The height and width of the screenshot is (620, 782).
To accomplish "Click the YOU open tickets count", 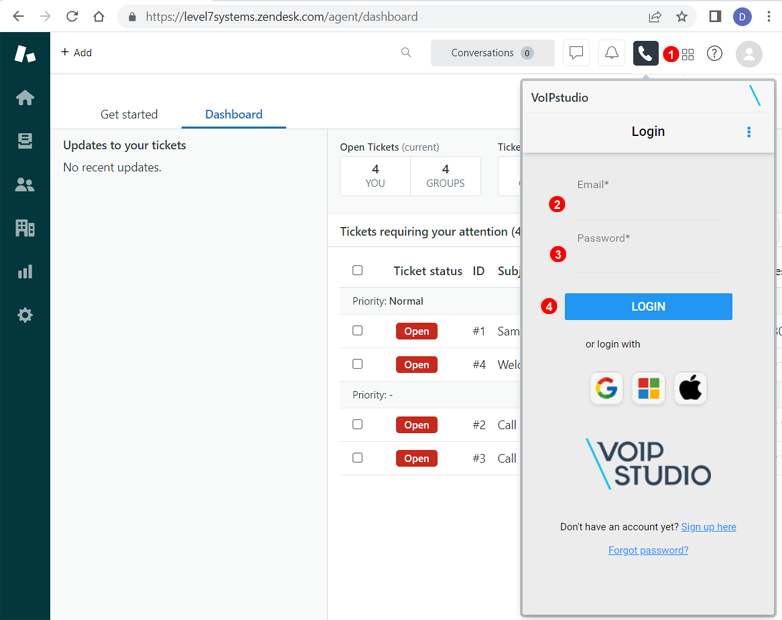I will click(375, 176).
